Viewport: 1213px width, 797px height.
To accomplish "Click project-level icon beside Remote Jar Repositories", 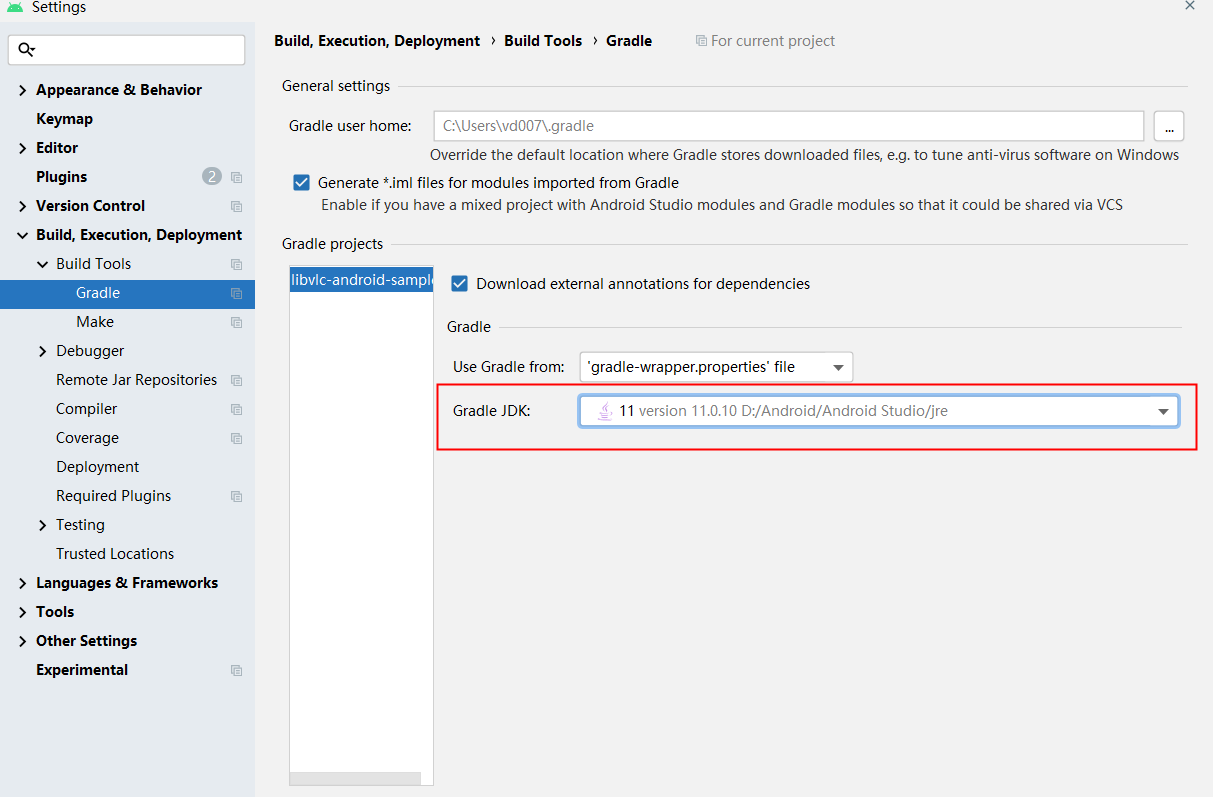I will (237, 380).
